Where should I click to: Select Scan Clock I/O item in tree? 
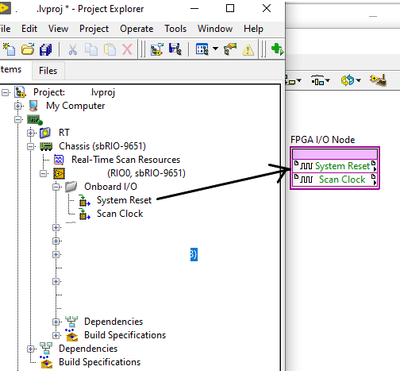(x=120, y=214)
